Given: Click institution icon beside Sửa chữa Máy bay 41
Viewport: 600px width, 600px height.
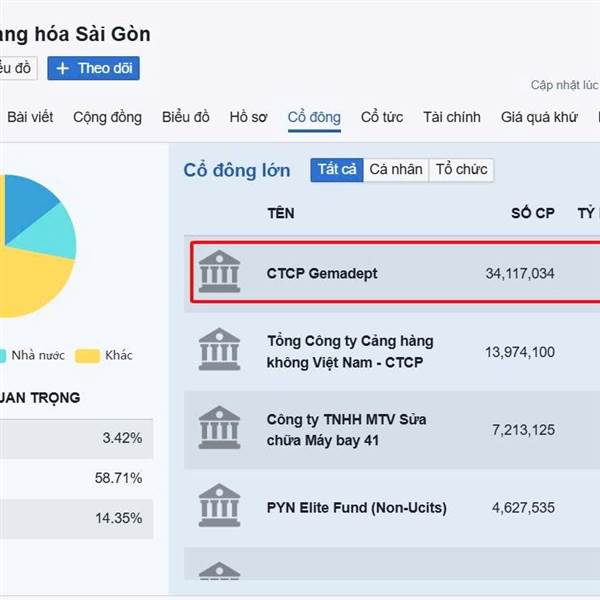Looking at the screenshot, I should pos(219,427).
